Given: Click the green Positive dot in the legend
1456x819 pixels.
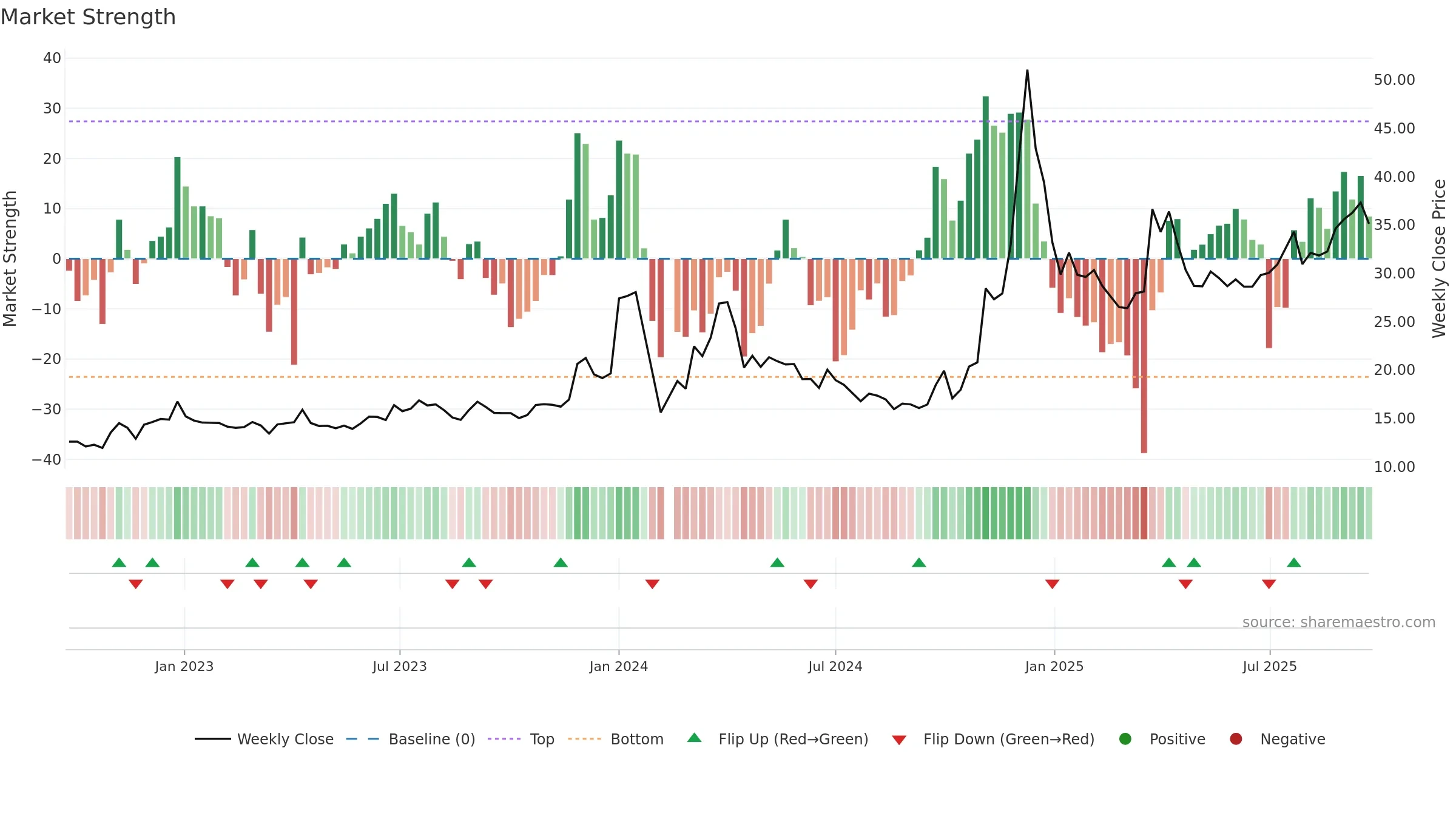Looking at the screenshot, I should (1125, 739).
